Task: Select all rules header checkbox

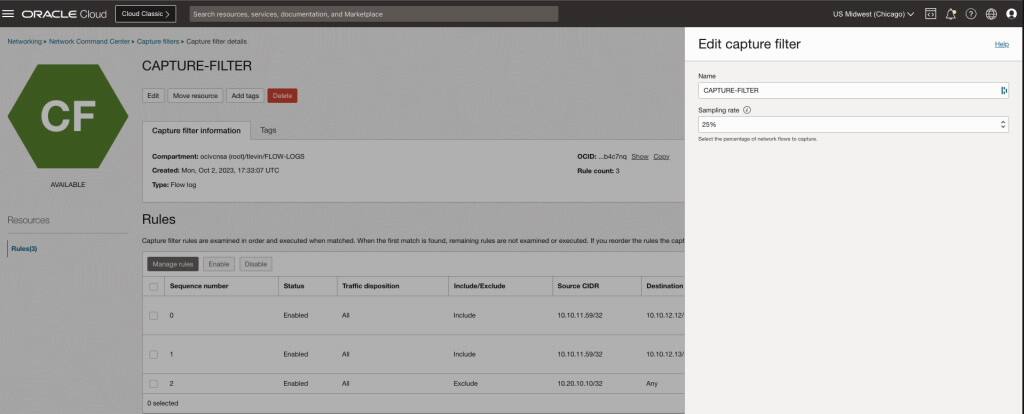Action: [x=153, y=286]
